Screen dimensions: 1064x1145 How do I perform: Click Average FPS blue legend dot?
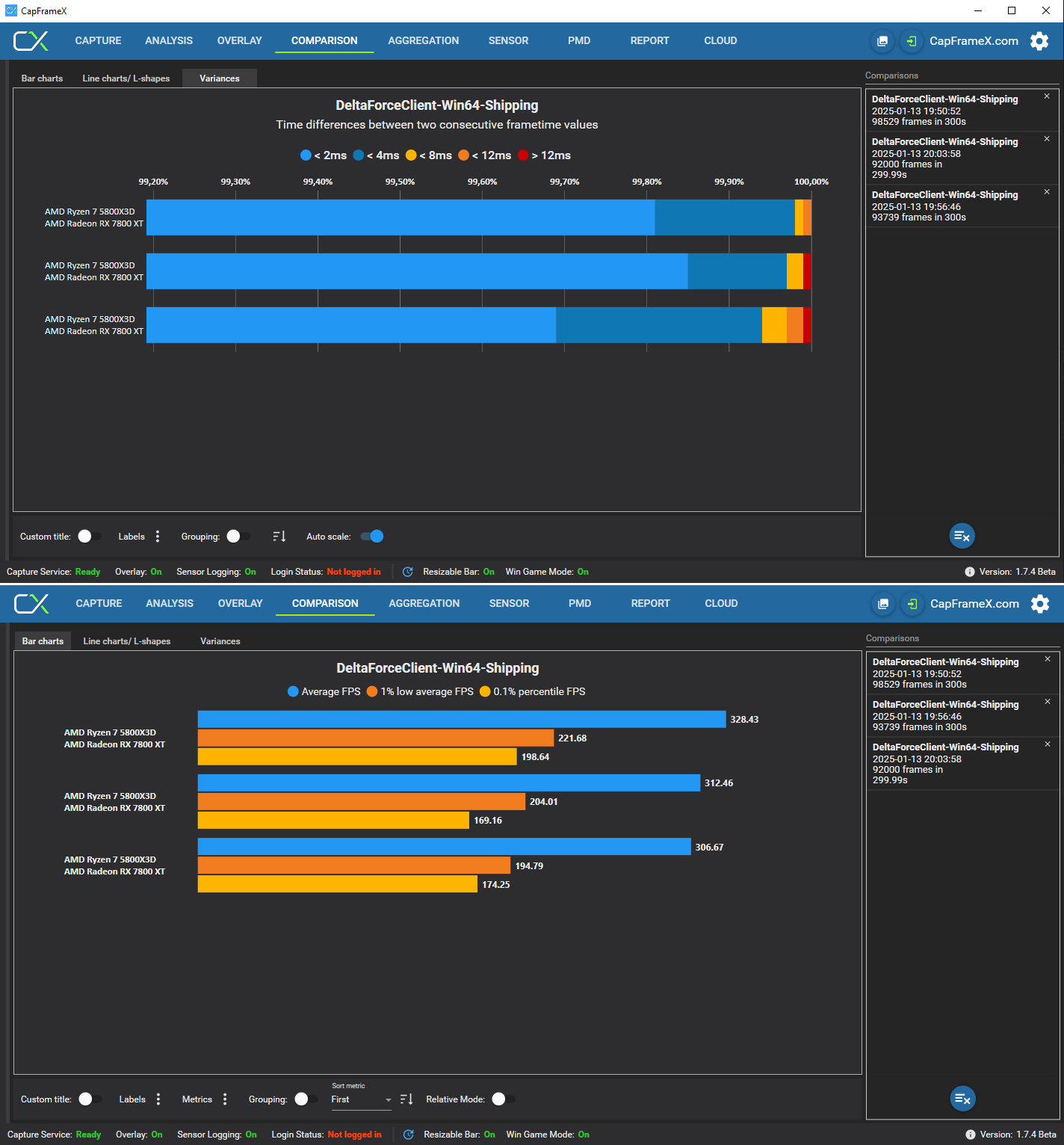[293, 691]
